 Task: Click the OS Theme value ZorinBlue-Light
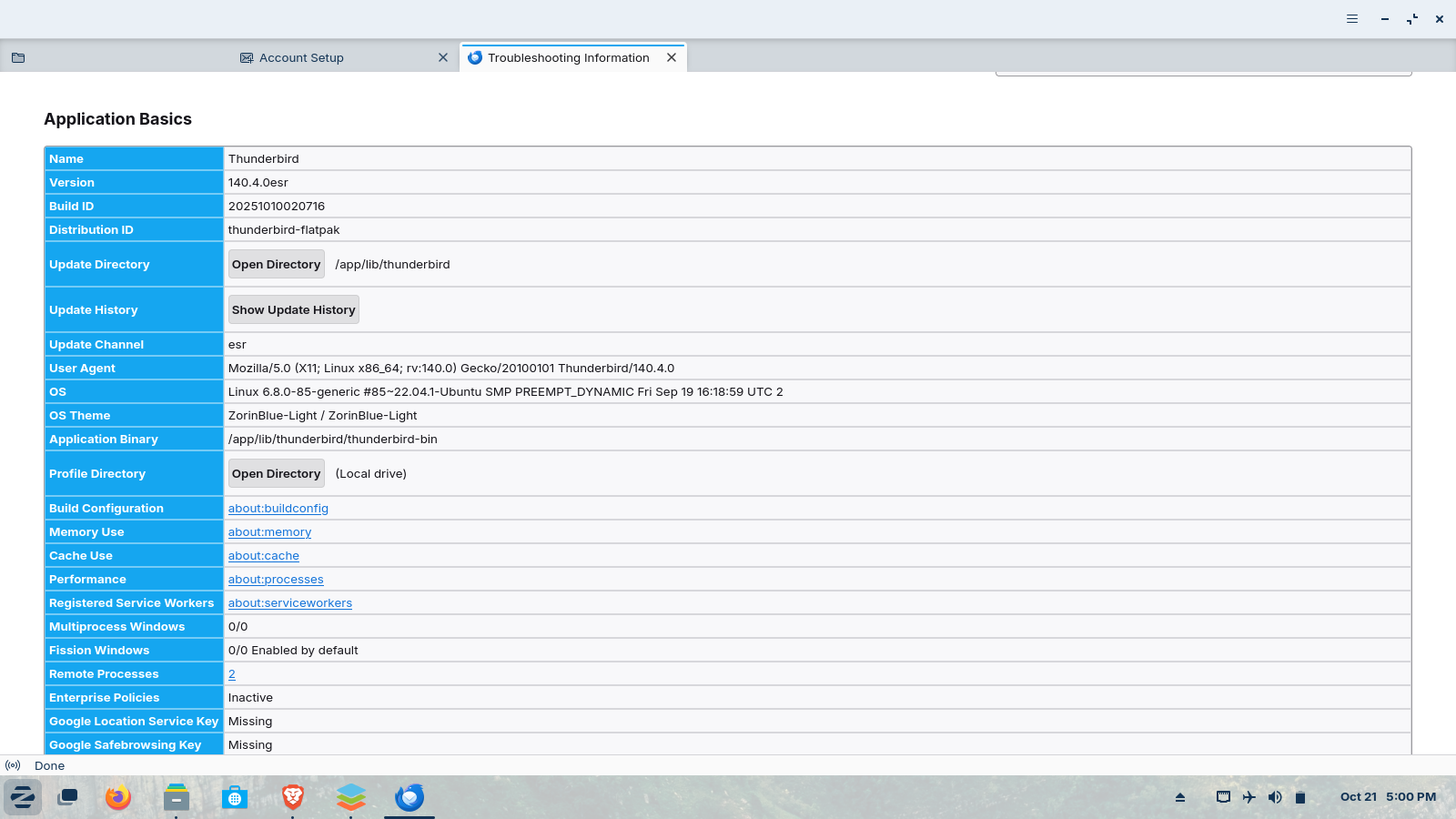(x=323, y=416)
